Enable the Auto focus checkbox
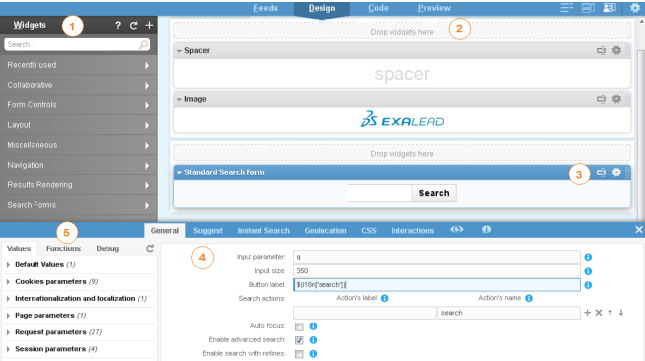645x361 pixels. pyautogui.click(x=299, y=326)
